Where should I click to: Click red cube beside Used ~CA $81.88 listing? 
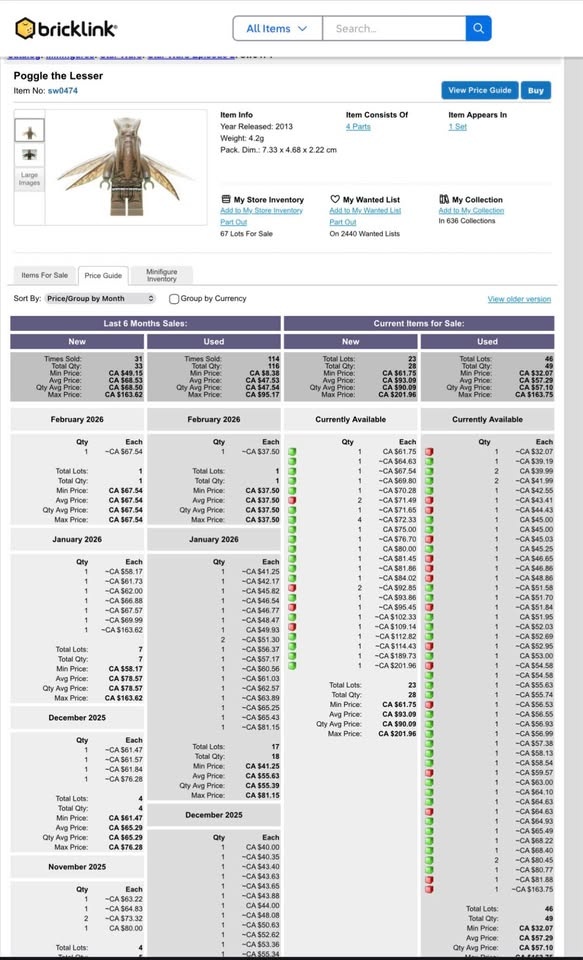[x=429, y=880]
